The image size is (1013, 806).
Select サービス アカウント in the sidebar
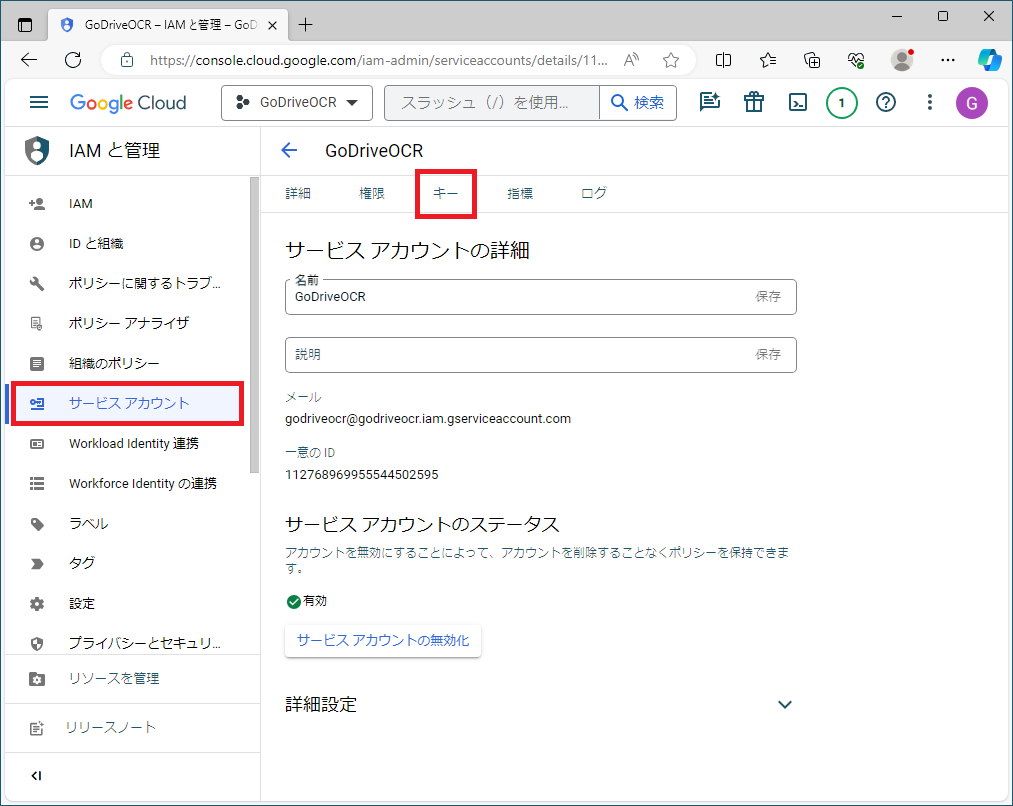click(x=127, y=403)
